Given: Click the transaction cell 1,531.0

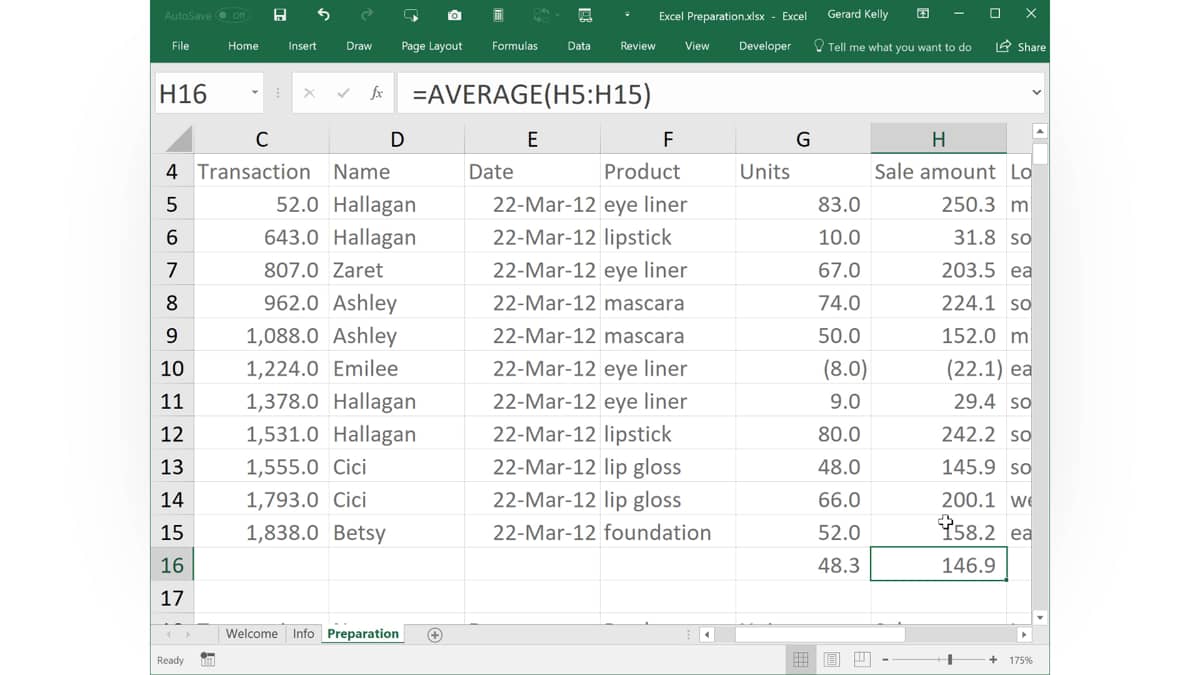Looking at the screenshot, I should [261, 434].
